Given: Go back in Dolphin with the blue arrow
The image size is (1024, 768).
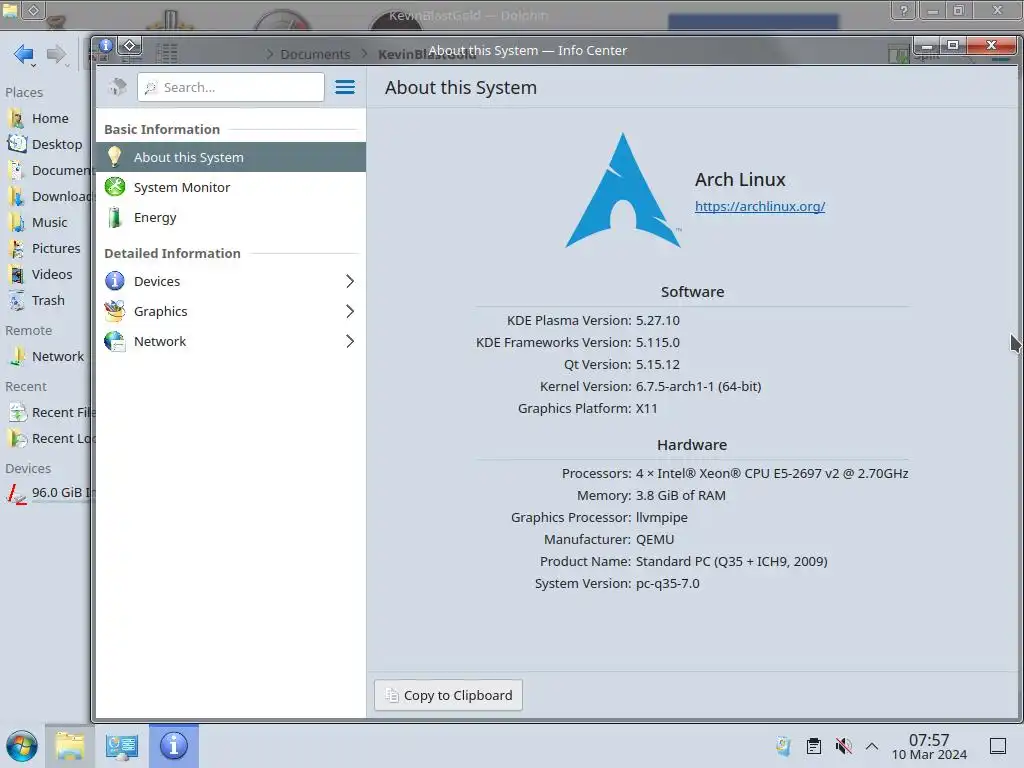Looking at the screenshot, I should (x=24, y=54).
